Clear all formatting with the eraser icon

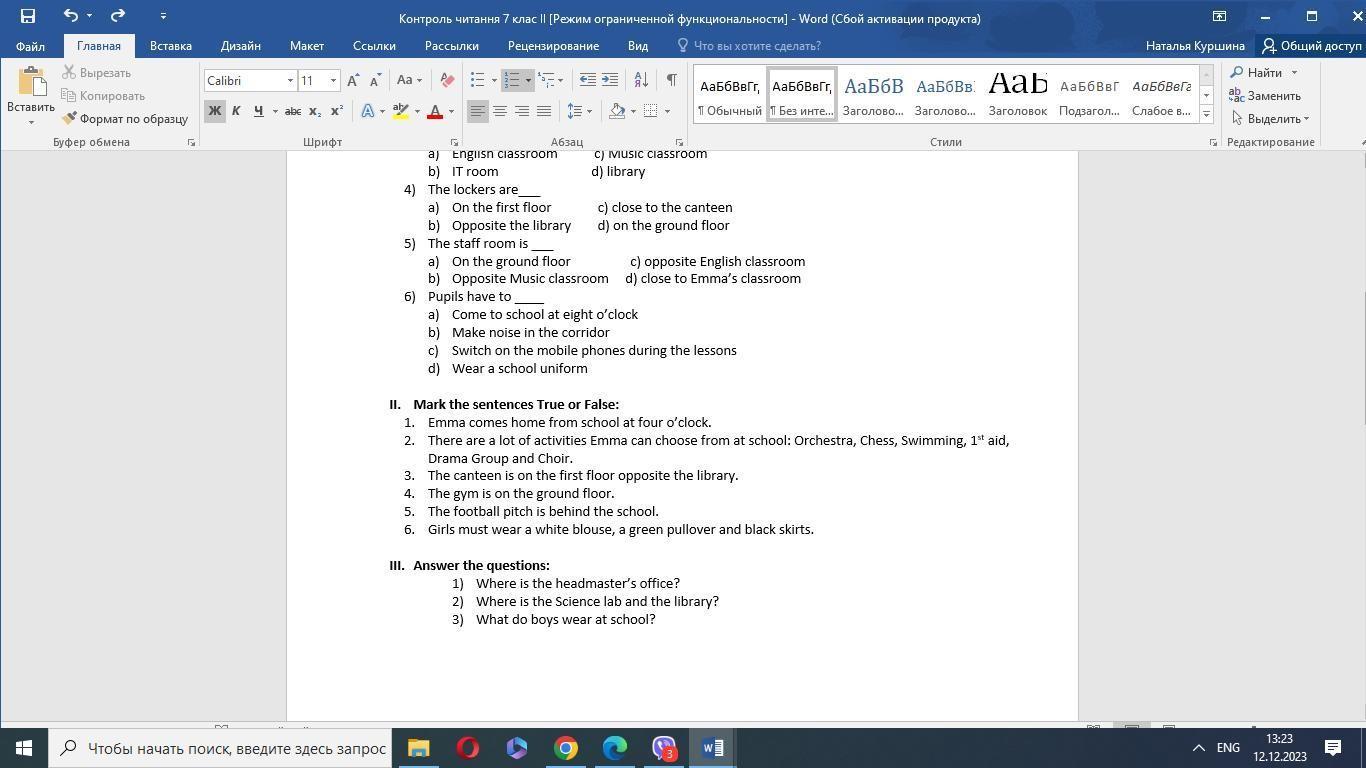point(447,80)
